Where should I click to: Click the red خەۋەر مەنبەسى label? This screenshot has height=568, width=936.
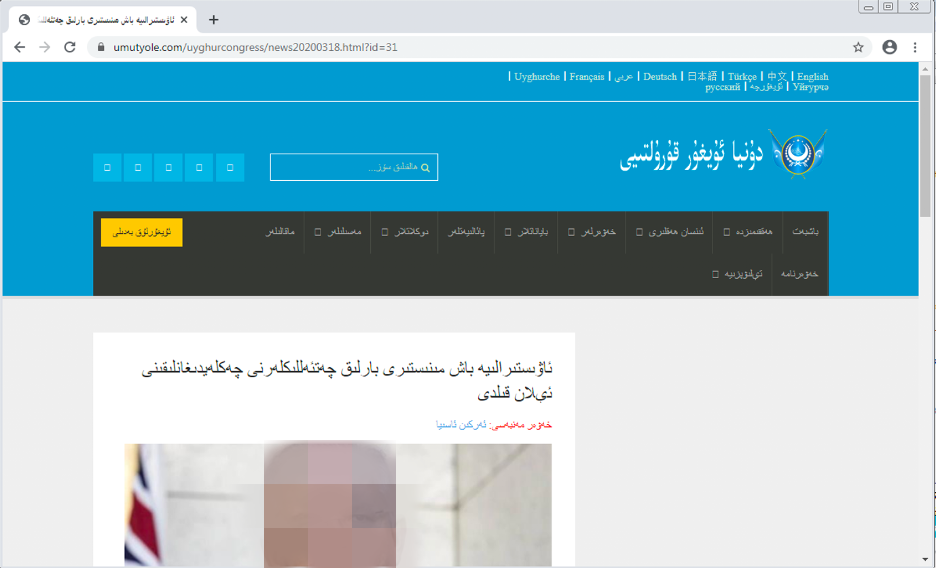pos(521,425)
